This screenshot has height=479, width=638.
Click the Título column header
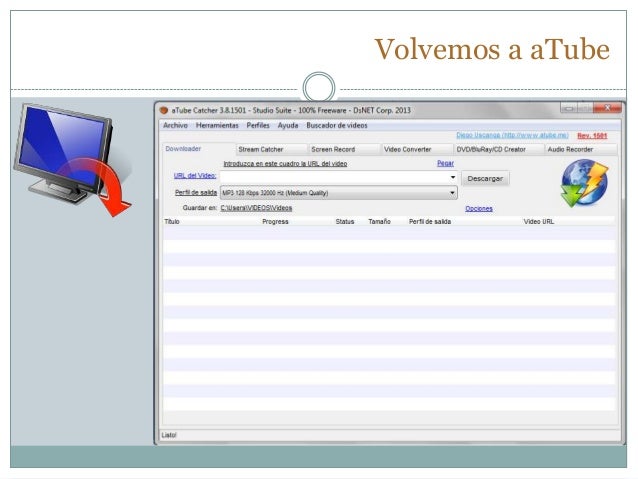pos(172,221)
